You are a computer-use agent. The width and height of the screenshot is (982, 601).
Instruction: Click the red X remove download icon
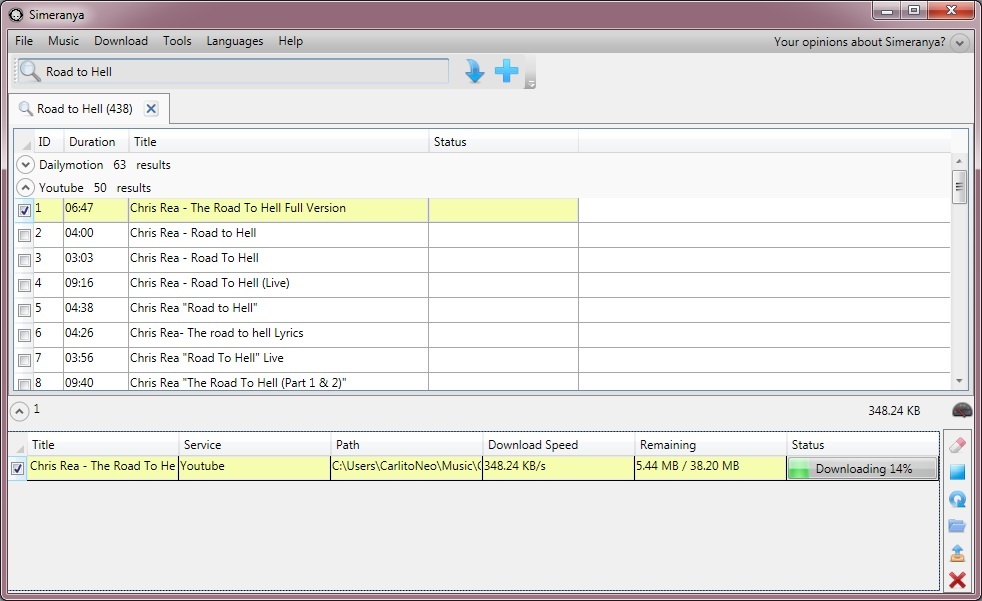point(957,580)
